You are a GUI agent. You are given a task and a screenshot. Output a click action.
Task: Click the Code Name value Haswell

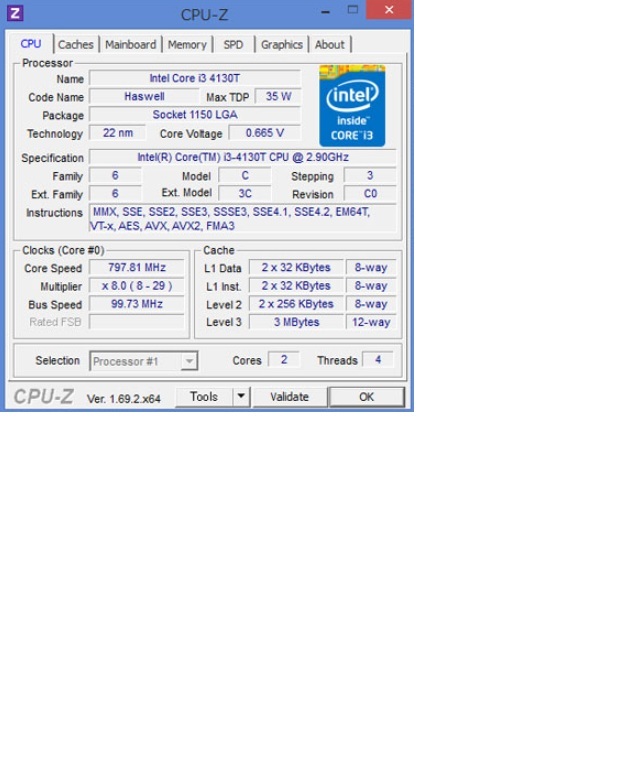pyautogui.click(x=144, y=96)
